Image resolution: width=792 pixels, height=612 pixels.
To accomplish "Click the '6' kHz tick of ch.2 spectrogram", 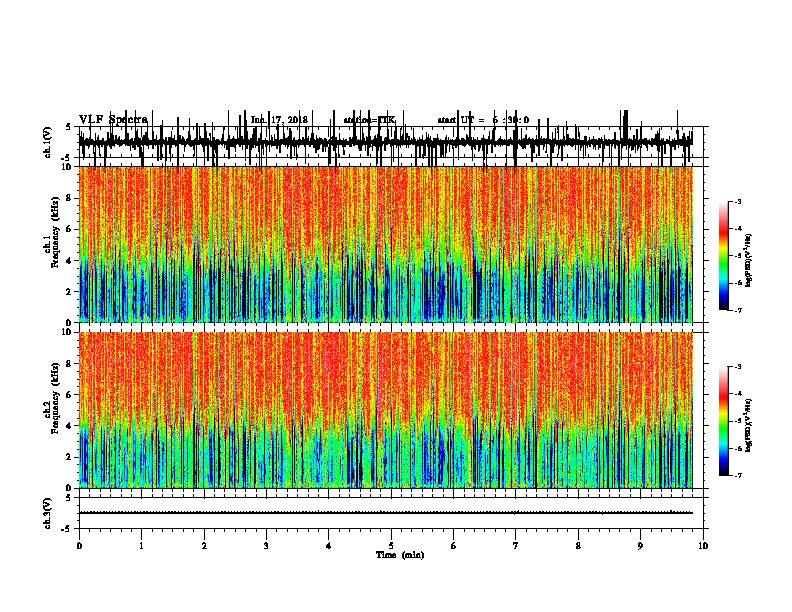I will pyautogui.click(x=70, y=395).
